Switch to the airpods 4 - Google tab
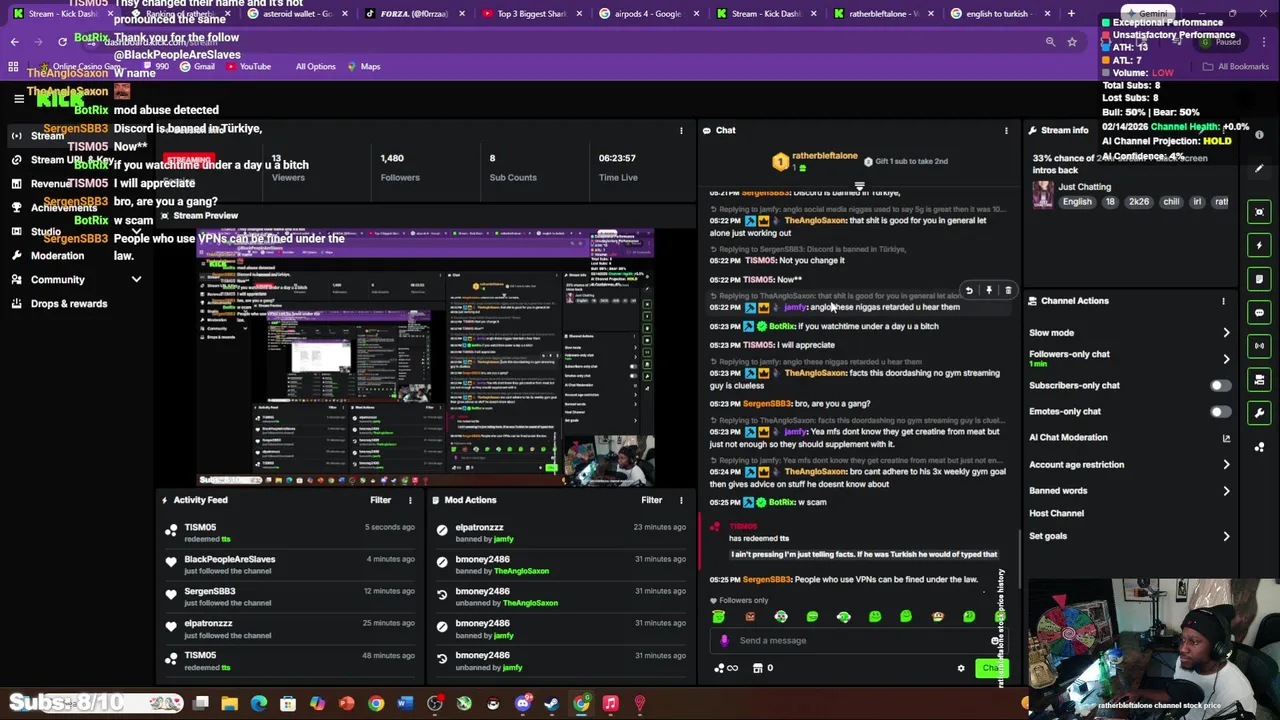This screenshot has height=720, width=1280. point(648,14)
